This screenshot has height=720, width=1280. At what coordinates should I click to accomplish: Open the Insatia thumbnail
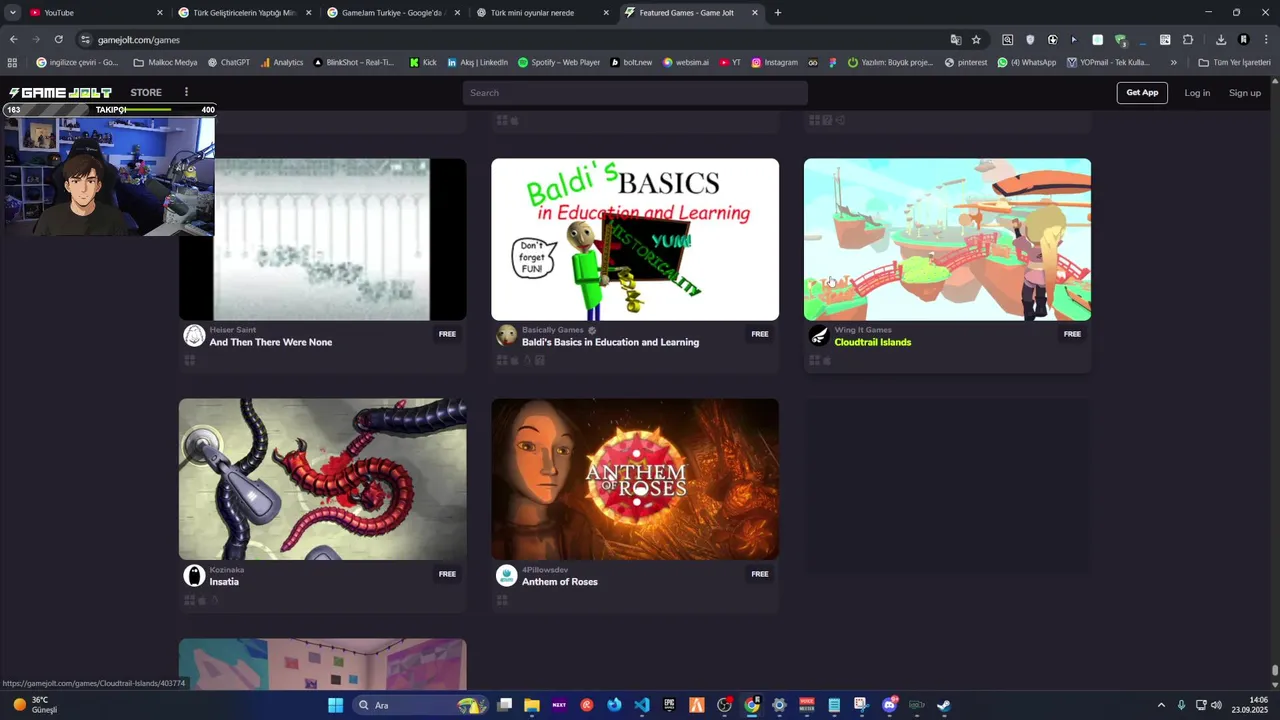click(322, 479)
